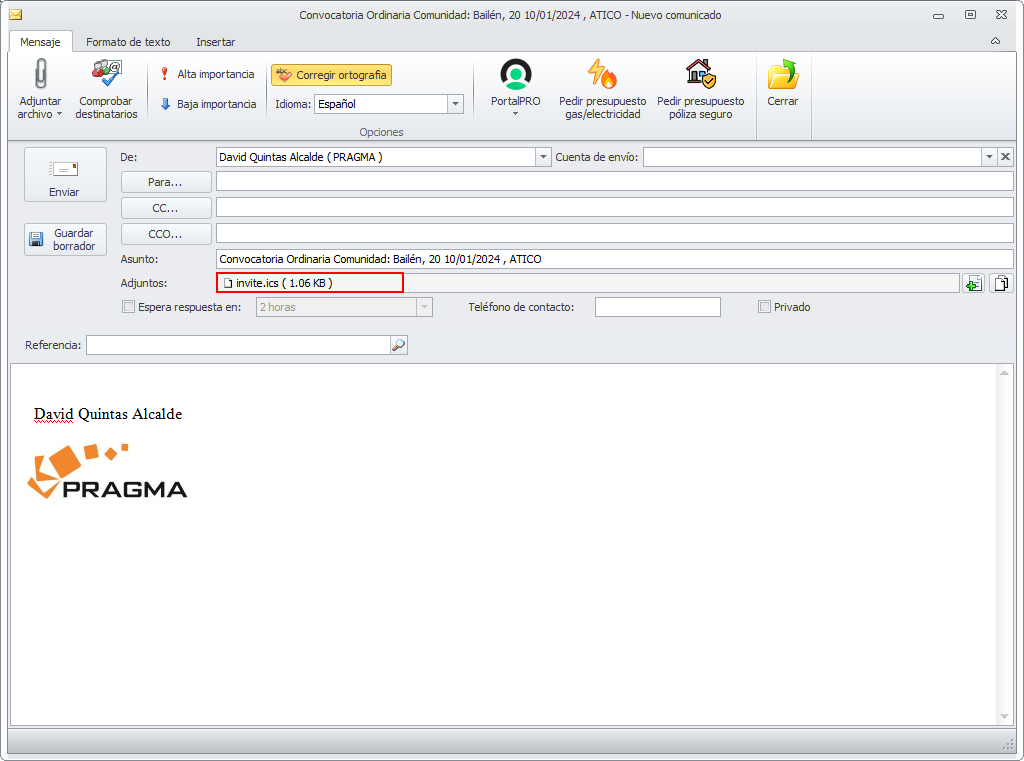The height and width of the screenshot is (761, 1024).
Task: Mark message as Alta importancia
Action: [208, 74]
